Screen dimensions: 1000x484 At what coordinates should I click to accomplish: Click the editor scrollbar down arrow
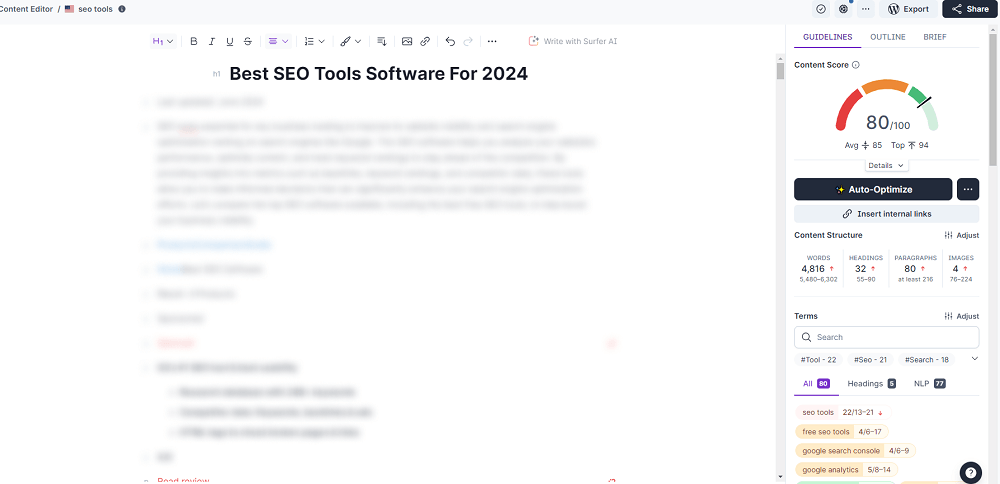(x=780, y=476)
